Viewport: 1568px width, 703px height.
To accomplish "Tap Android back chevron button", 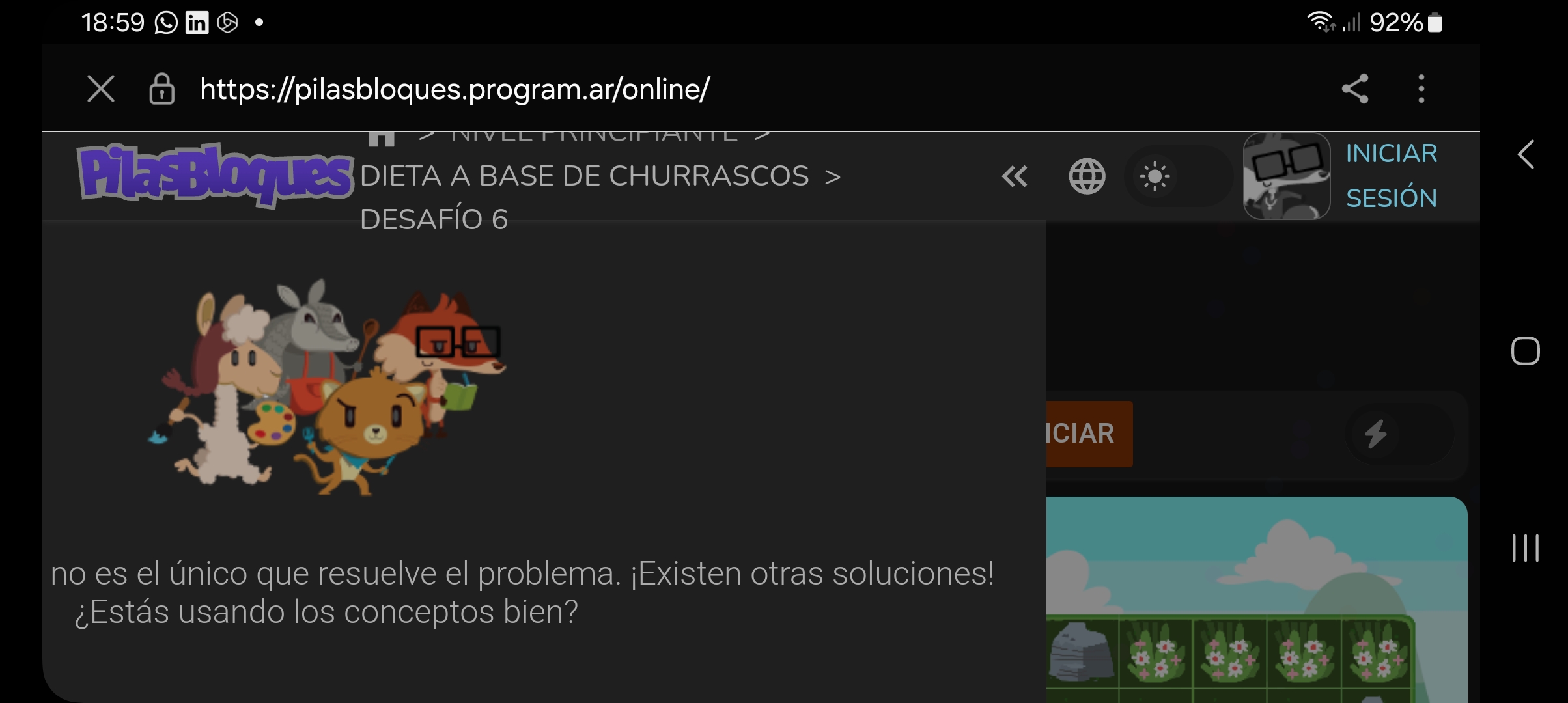I will tap(1526, 154).
